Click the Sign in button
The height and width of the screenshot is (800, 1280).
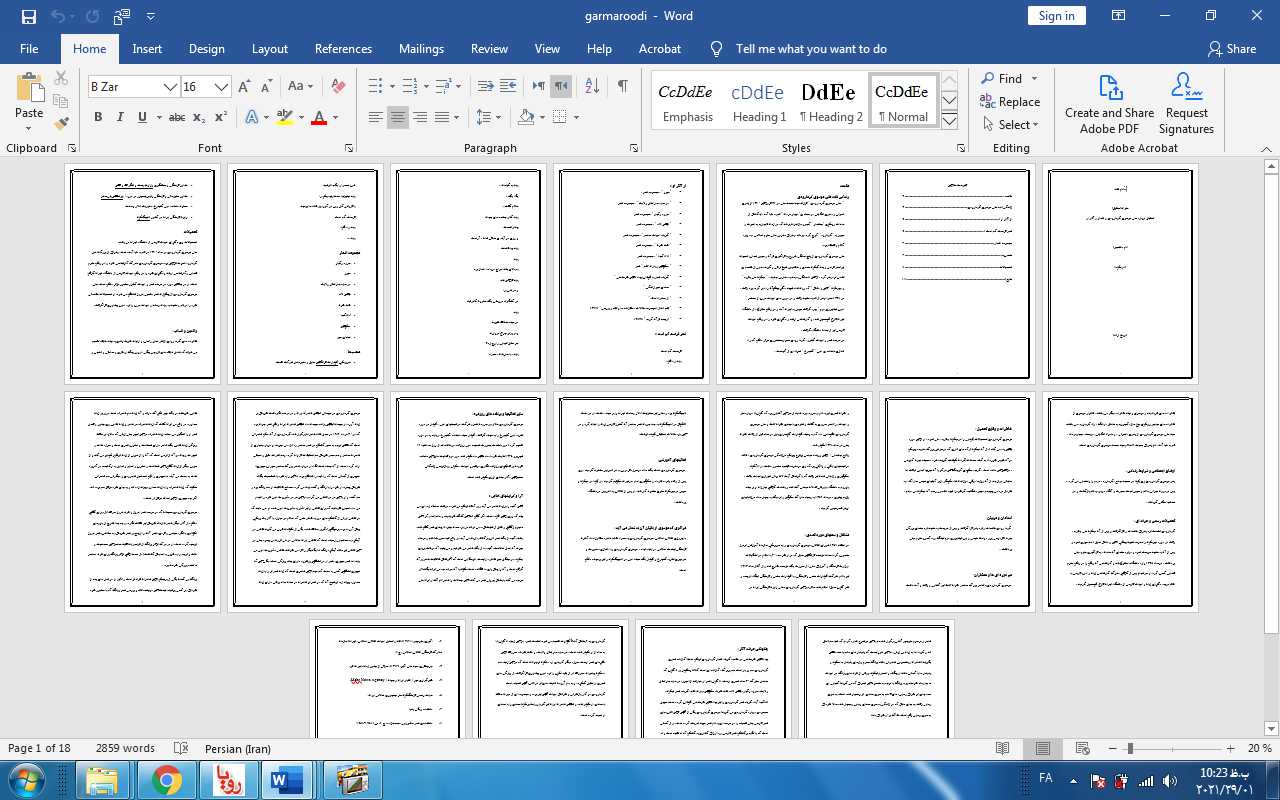click(1056, 16)
